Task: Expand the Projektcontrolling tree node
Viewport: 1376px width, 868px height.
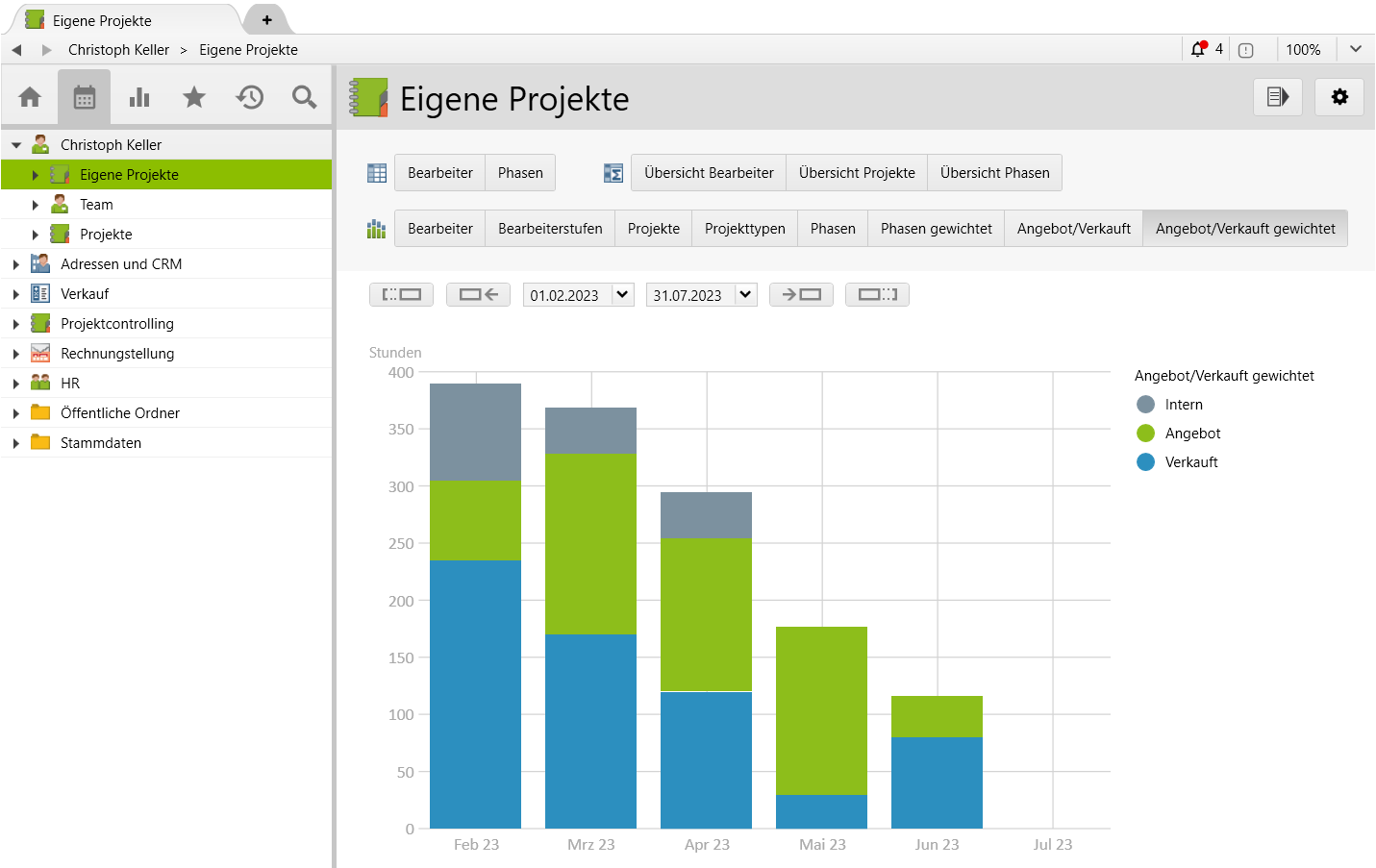Action: 16,324
